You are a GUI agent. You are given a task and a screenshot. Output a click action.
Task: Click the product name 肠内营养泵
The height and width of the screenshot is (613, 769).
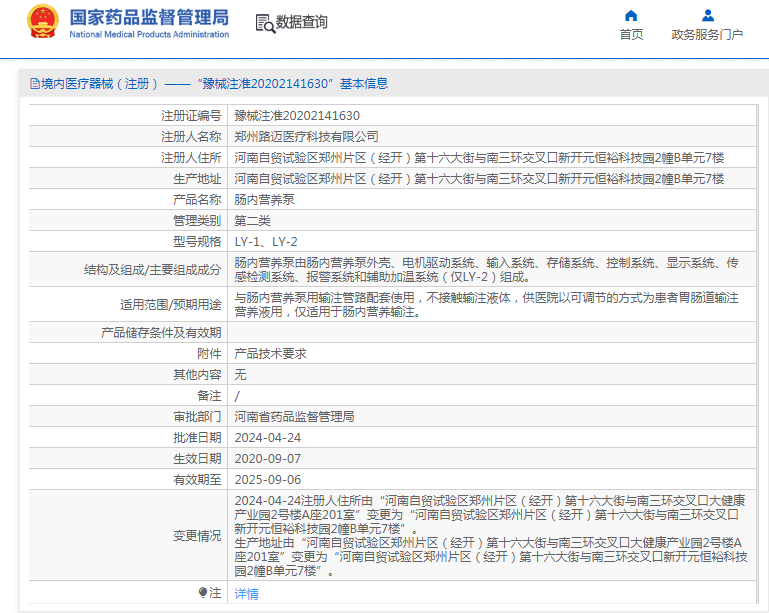(x=264, y=200)
